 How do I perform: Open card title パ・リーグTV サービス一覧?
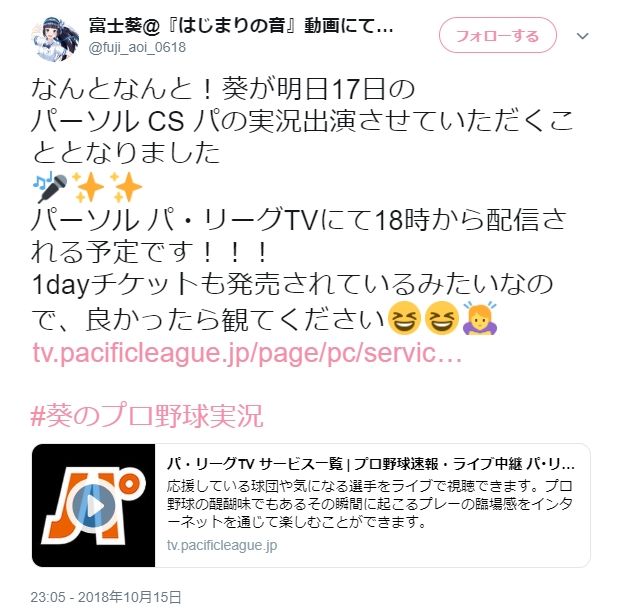coord(370,464)
